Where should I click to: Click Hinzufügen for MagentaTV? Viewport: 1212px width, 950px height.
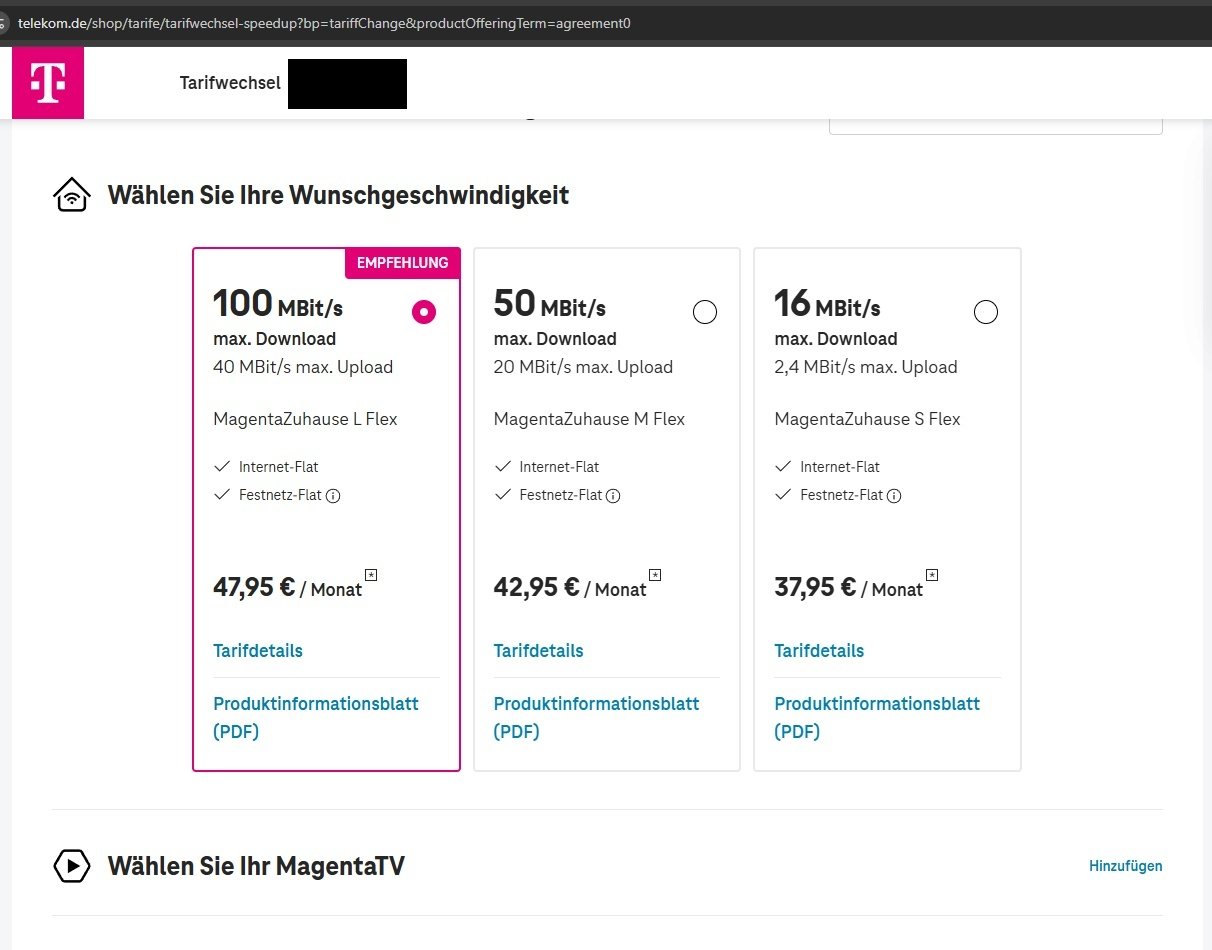1126,866
